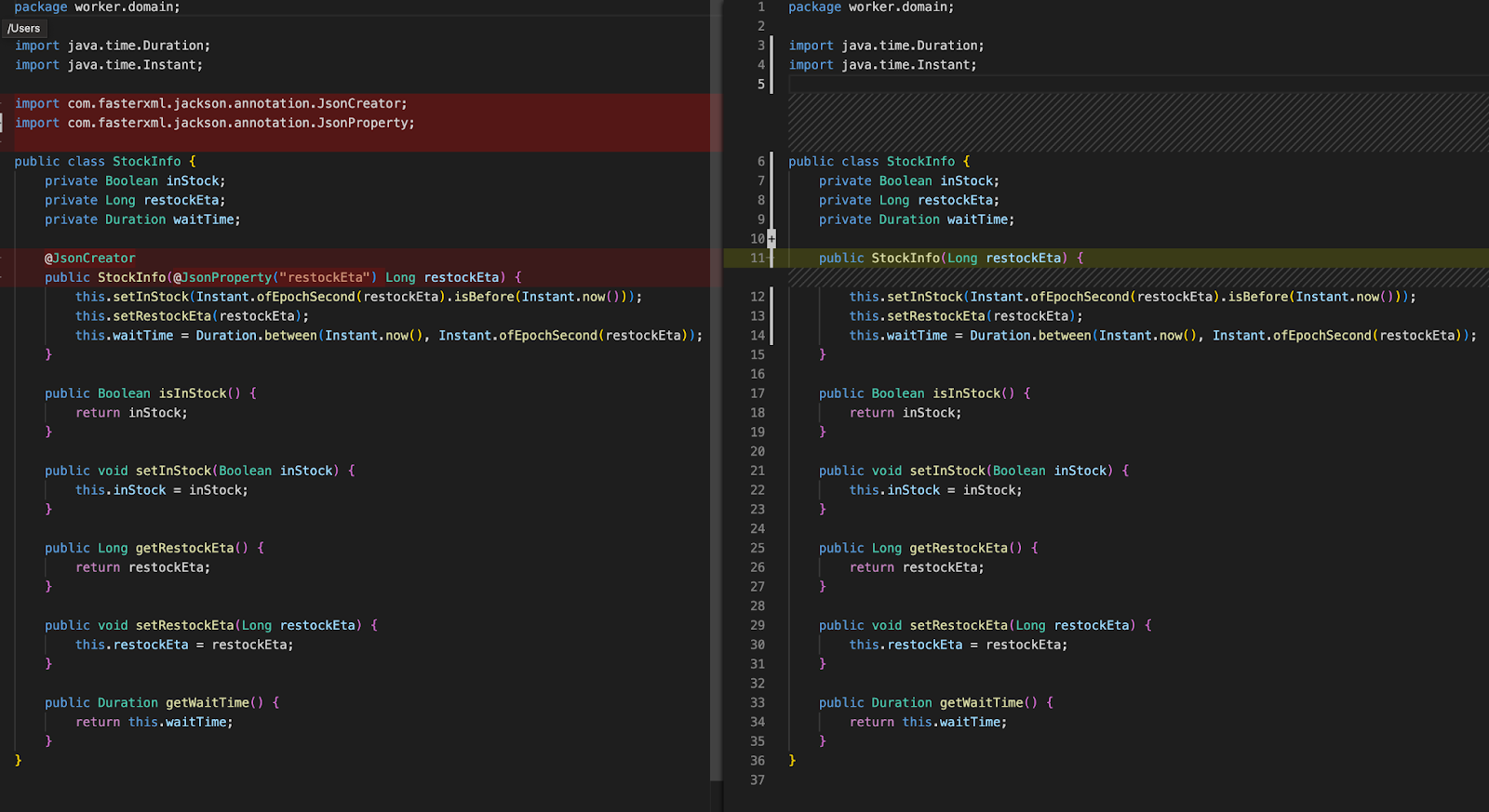Click the gutter marker beside JsonProperty import line
Image resolution: width=1489 pixels, height=812 pixels.
click(x=2, y=123)
